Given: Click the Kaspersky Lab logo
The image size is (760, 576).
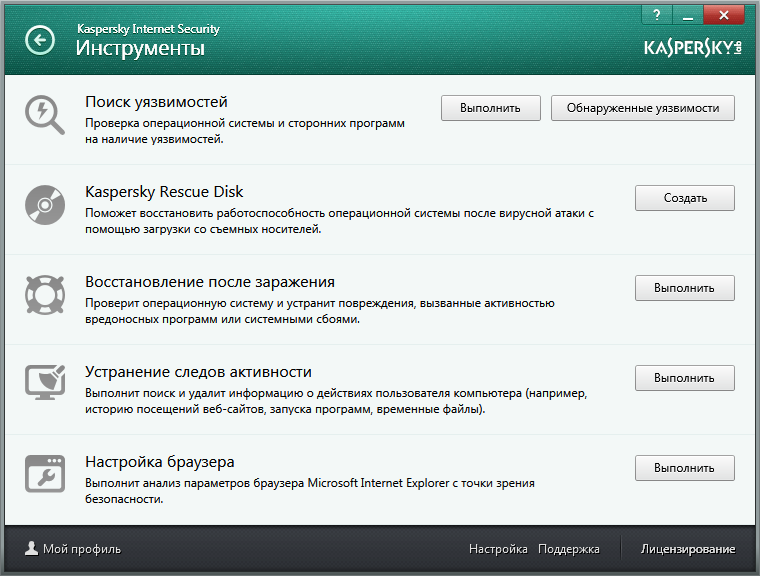Looking at the screenshot, I should tap(693, 48).
